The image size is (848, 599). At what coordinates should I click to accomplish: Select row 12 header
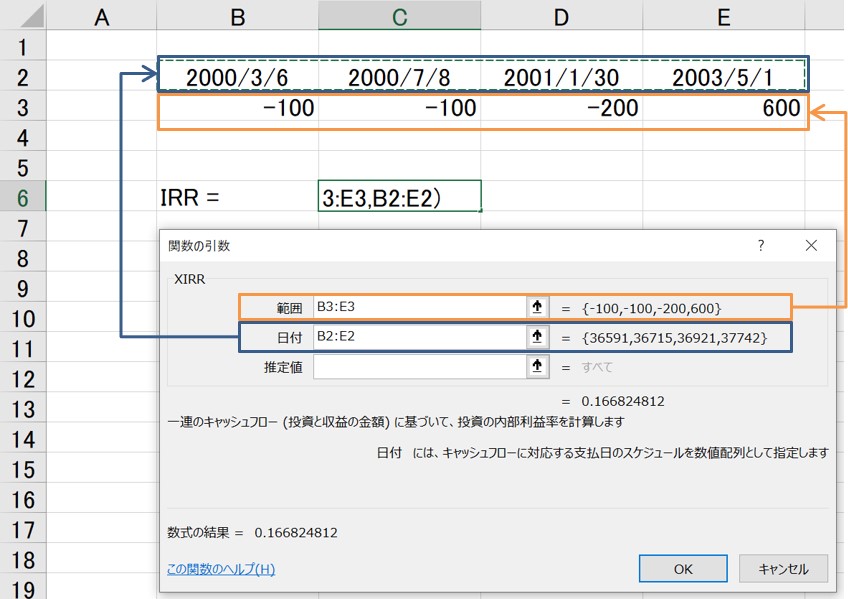point(23,379)
